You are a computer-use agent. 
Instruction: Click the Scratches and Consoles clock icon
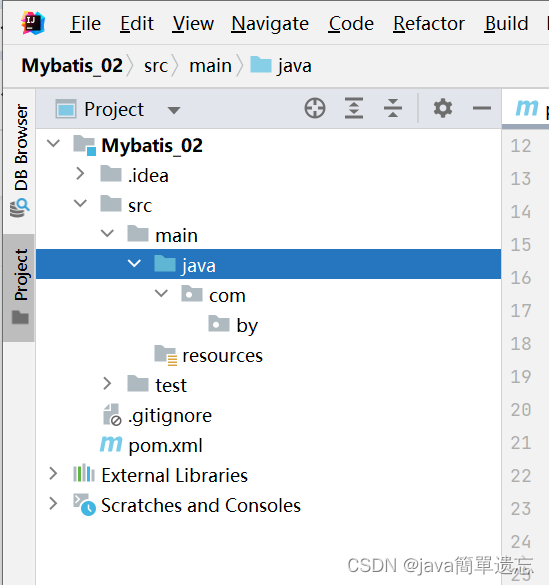[x=84, y=504]
